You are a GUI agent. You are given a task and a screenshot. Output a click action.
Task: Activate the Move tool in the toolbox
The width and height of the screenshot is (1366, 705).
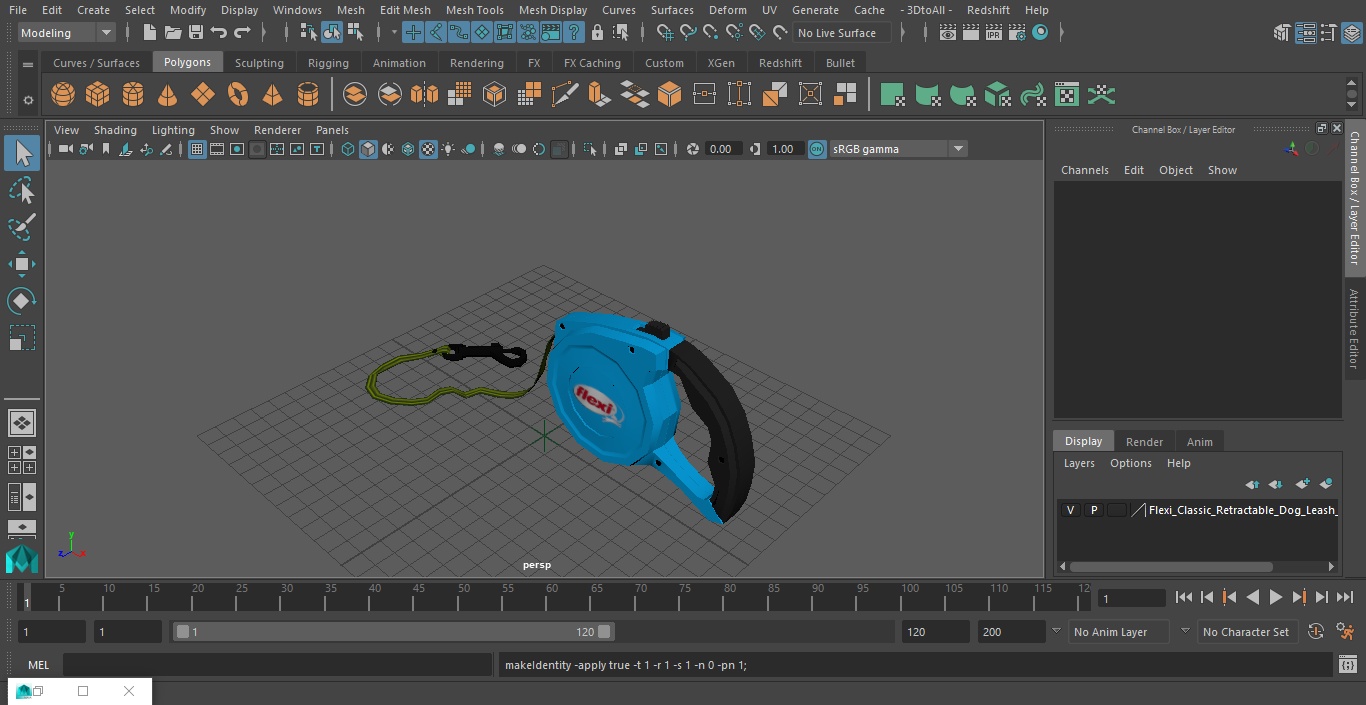tap(22, 264)
